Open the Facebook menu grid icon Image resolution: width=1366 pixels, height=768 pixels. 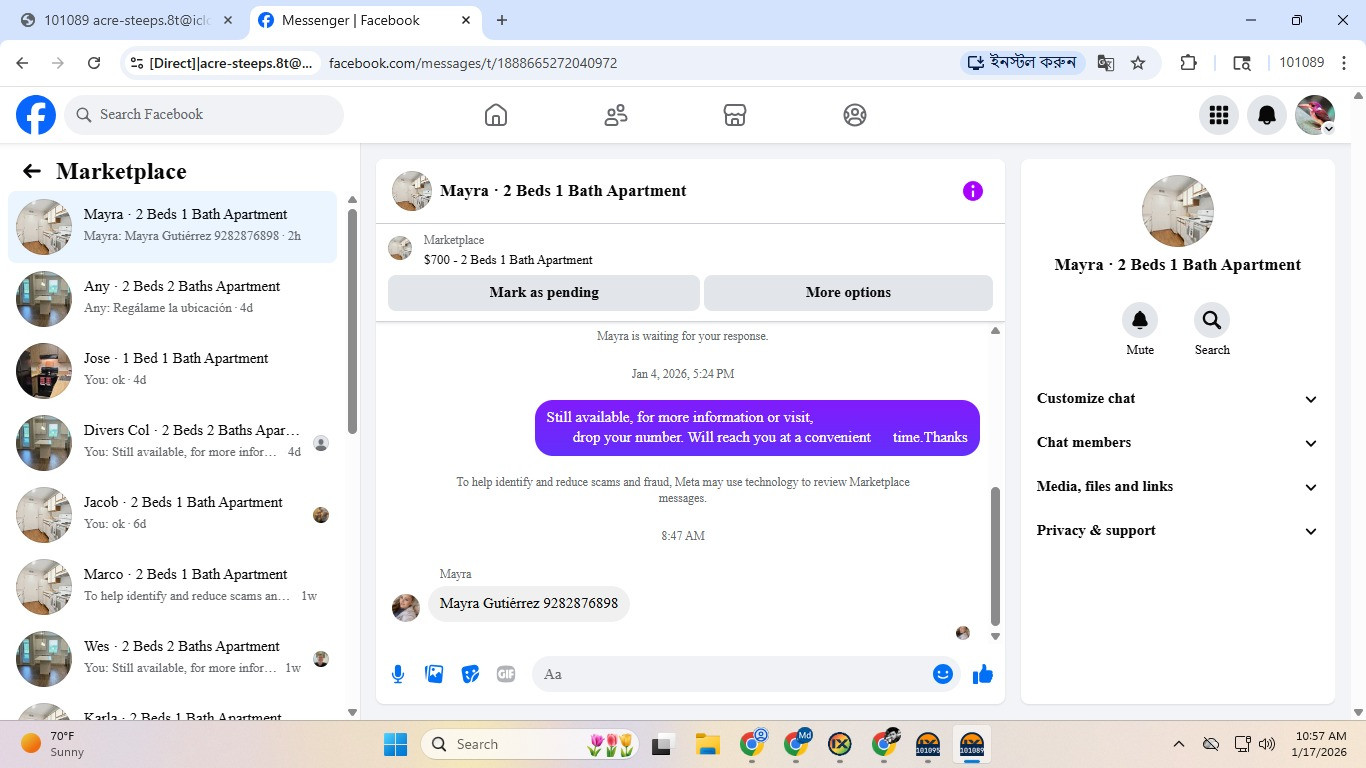pos(1219,115)
